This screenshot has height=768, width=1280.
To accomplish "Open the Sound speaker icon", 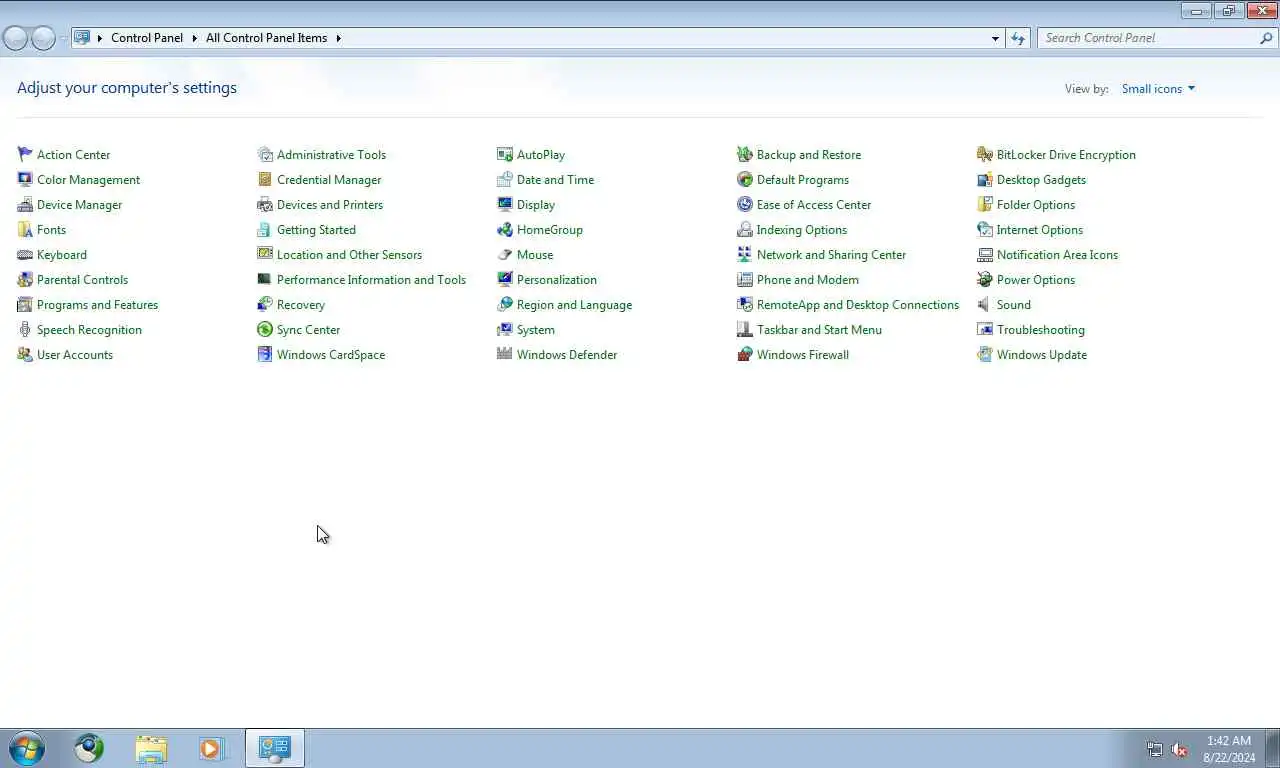I will pyautogui.click(x=985, y=304).
